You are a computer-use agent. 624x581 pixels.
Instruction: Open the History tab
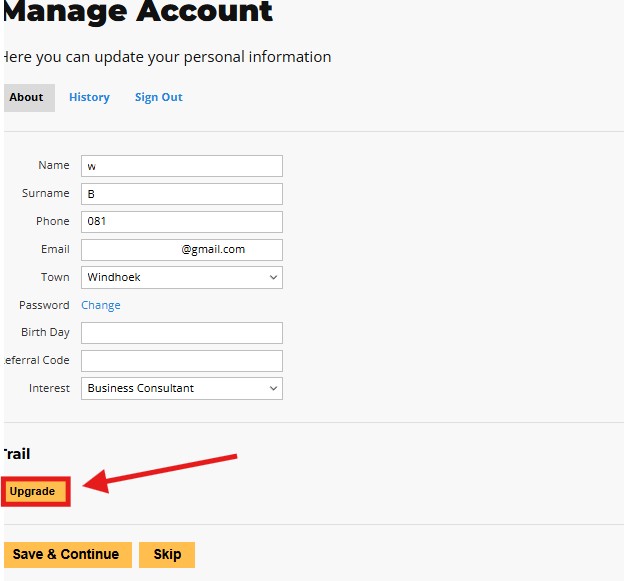(x=89, y=97)
